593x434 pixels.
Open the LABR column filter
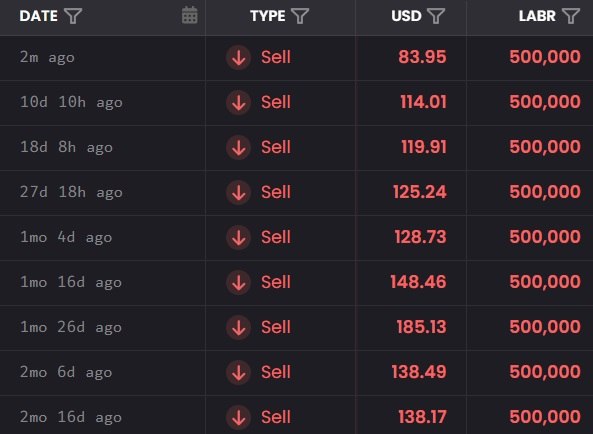tap(571, 16)
